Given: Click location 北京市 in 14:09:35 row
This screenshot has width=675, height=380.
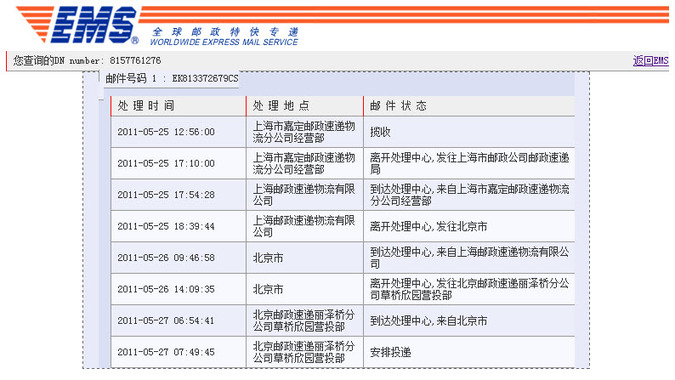Looking at the screenshot, I should pyautogui.click(x=268, y=289).
